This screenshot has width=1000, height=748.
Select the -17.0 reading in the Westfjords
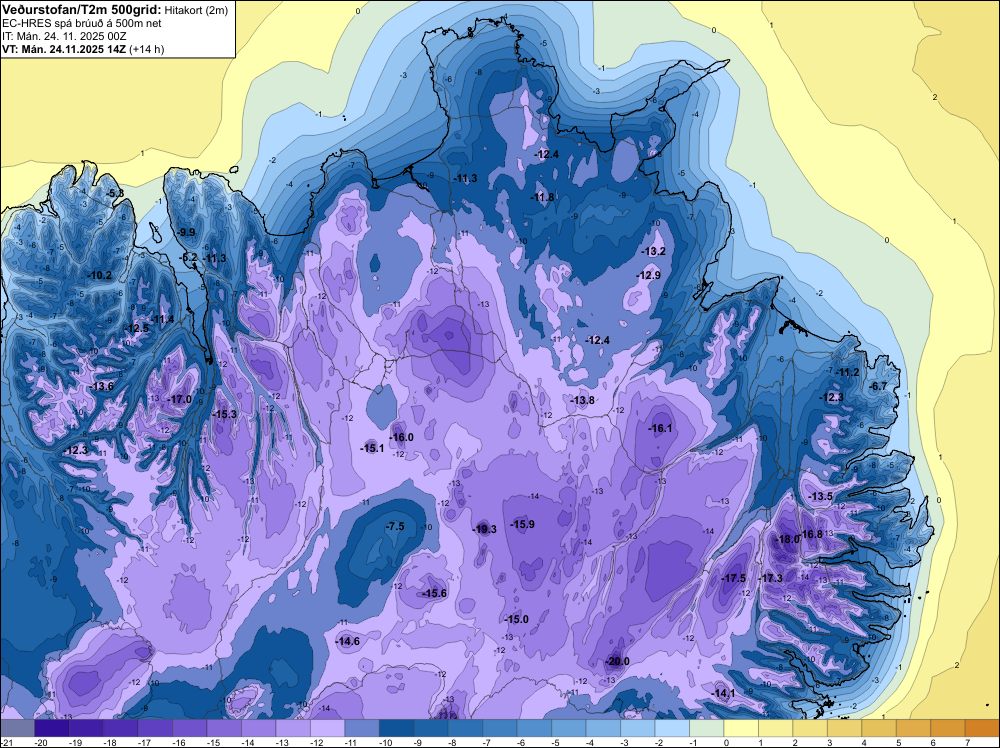pyautogui.click(x=179, y=399)
